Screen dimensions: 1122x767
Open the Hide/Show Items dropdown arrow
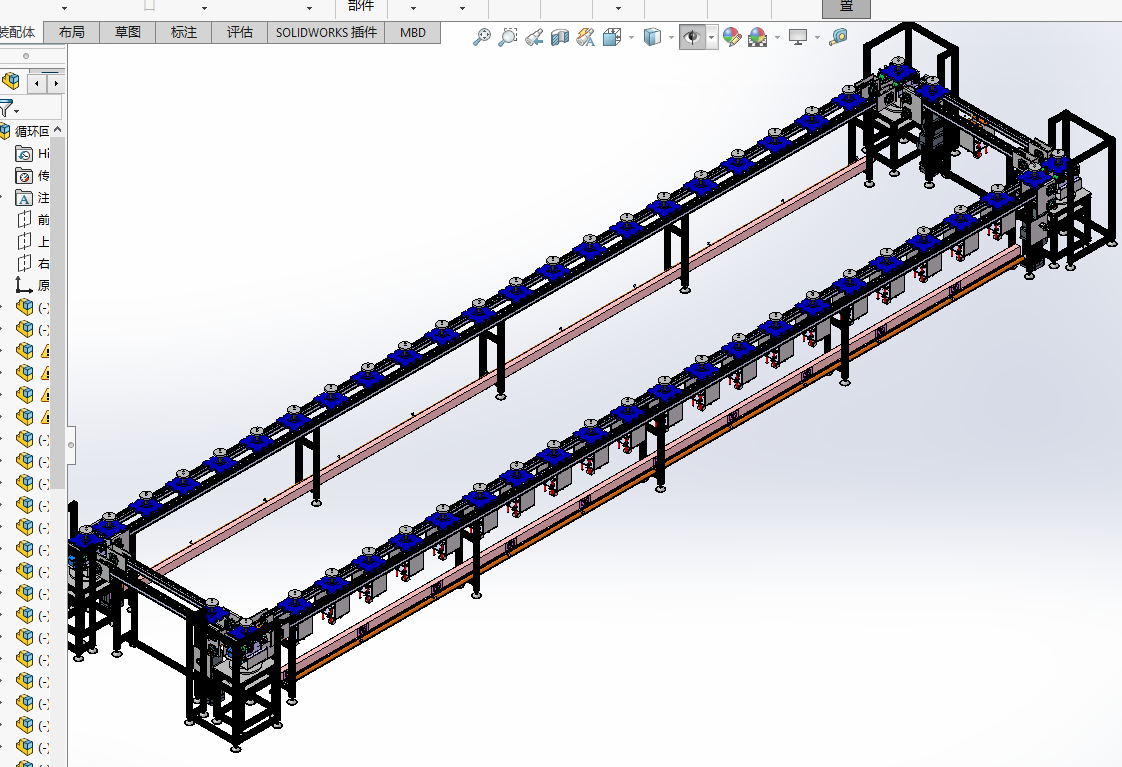(711, 37)
